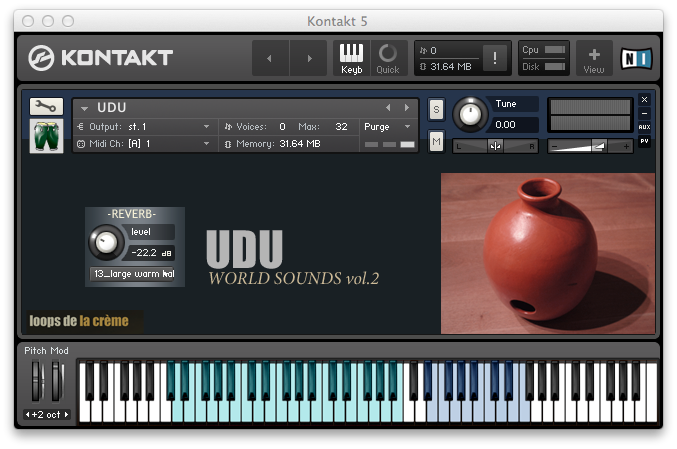Toggle the Keyb on-screen keyboard button
This screenshot has width=677, height=449.
(x=351, y=58)
